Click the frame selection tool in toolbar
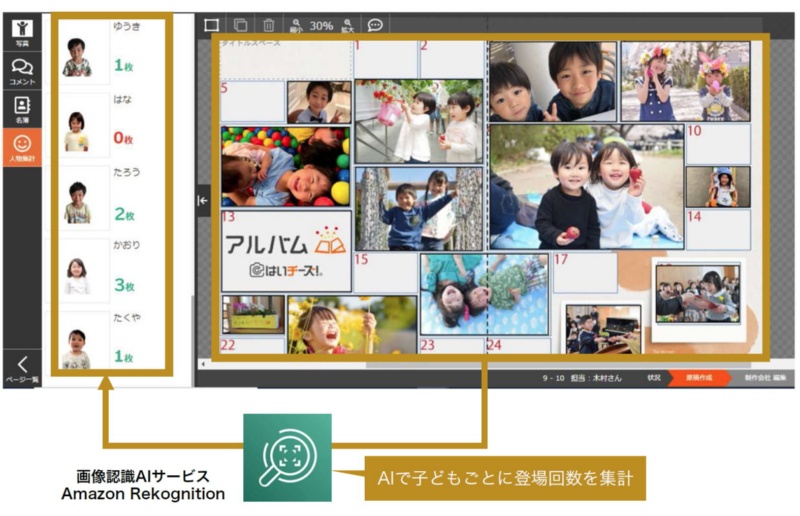This screenshot has width=800, height=516. [x=211, y=25]
